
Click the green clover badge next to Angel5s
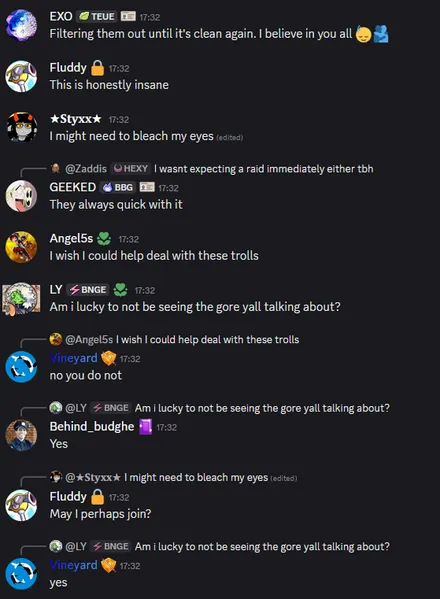coord(104,239)
